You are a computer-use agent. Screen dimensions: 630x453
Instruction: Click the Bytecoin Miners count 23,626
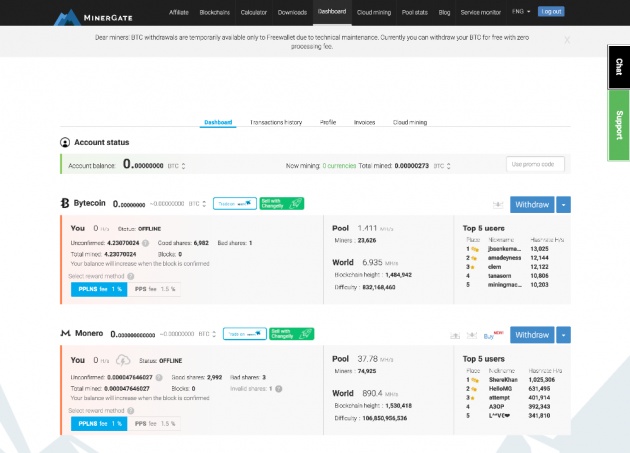367,240
